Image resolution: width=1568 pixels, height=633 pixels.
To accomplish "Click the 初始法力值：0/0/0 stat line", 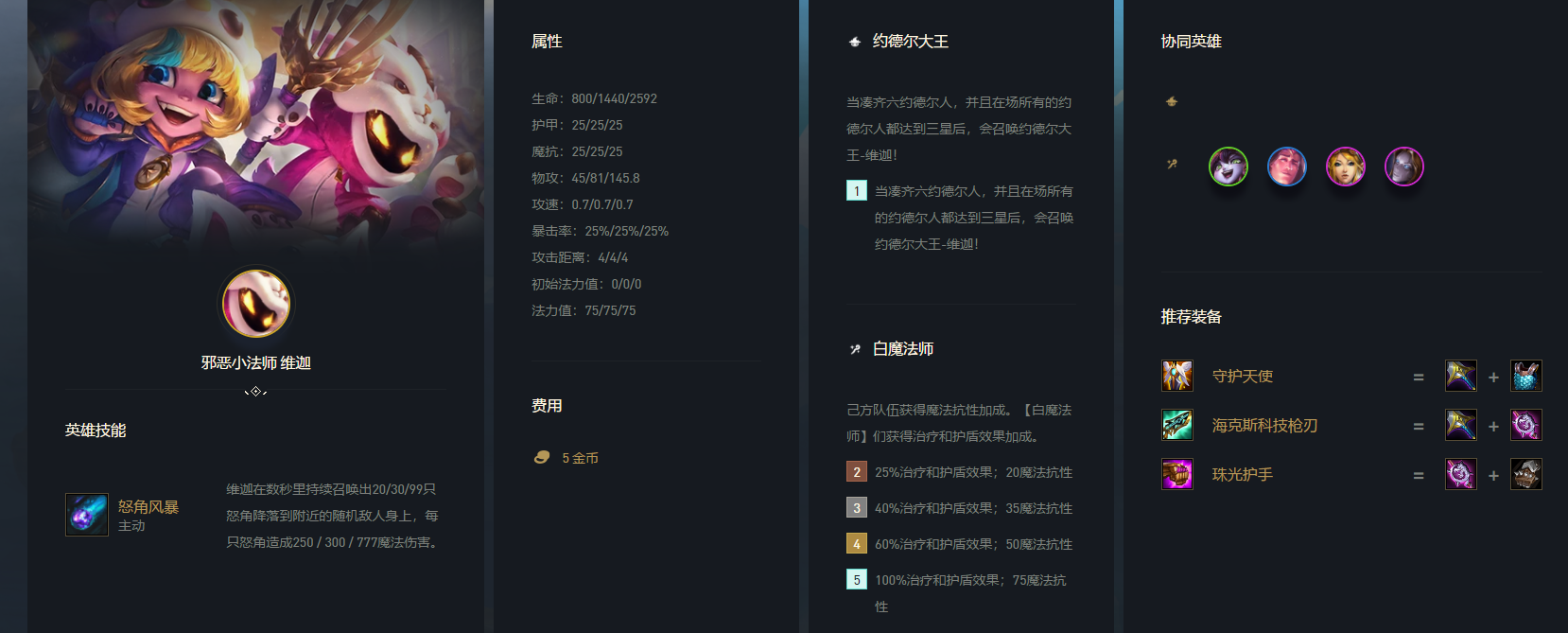I will [x=586, y=284].
